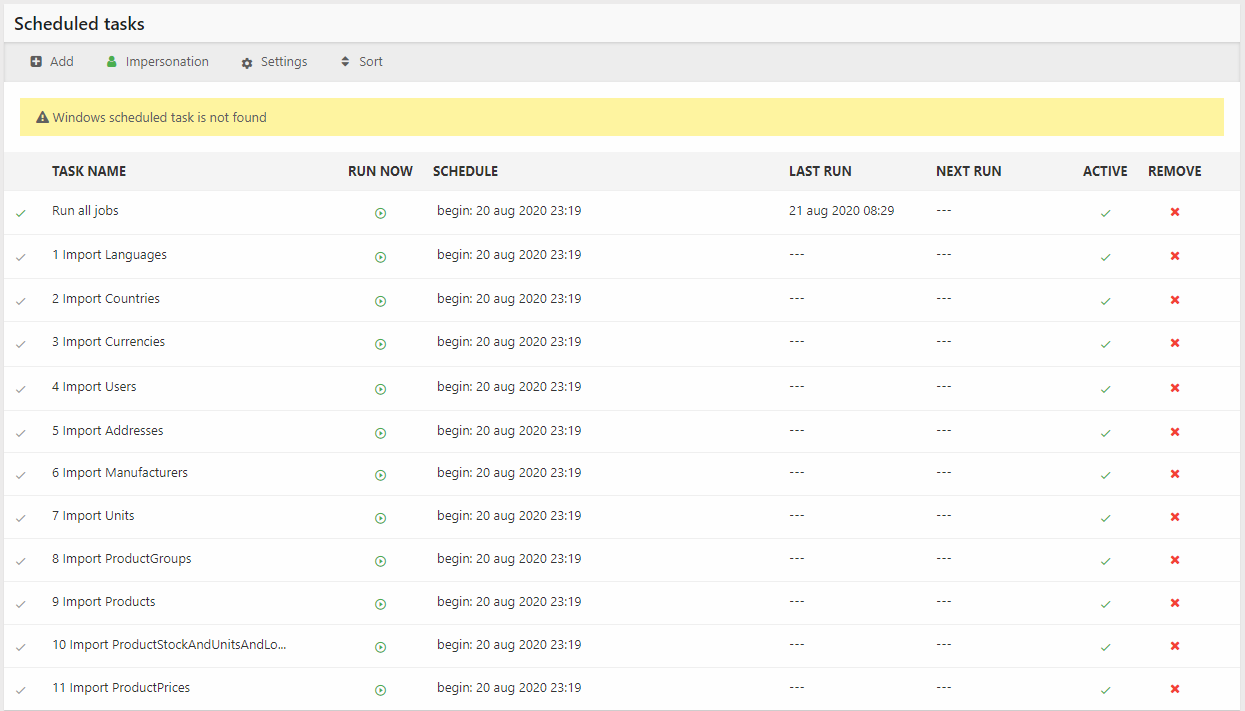Remove the 2 Import Countries task
1245x711 pixels.
tap(1175, 300)
